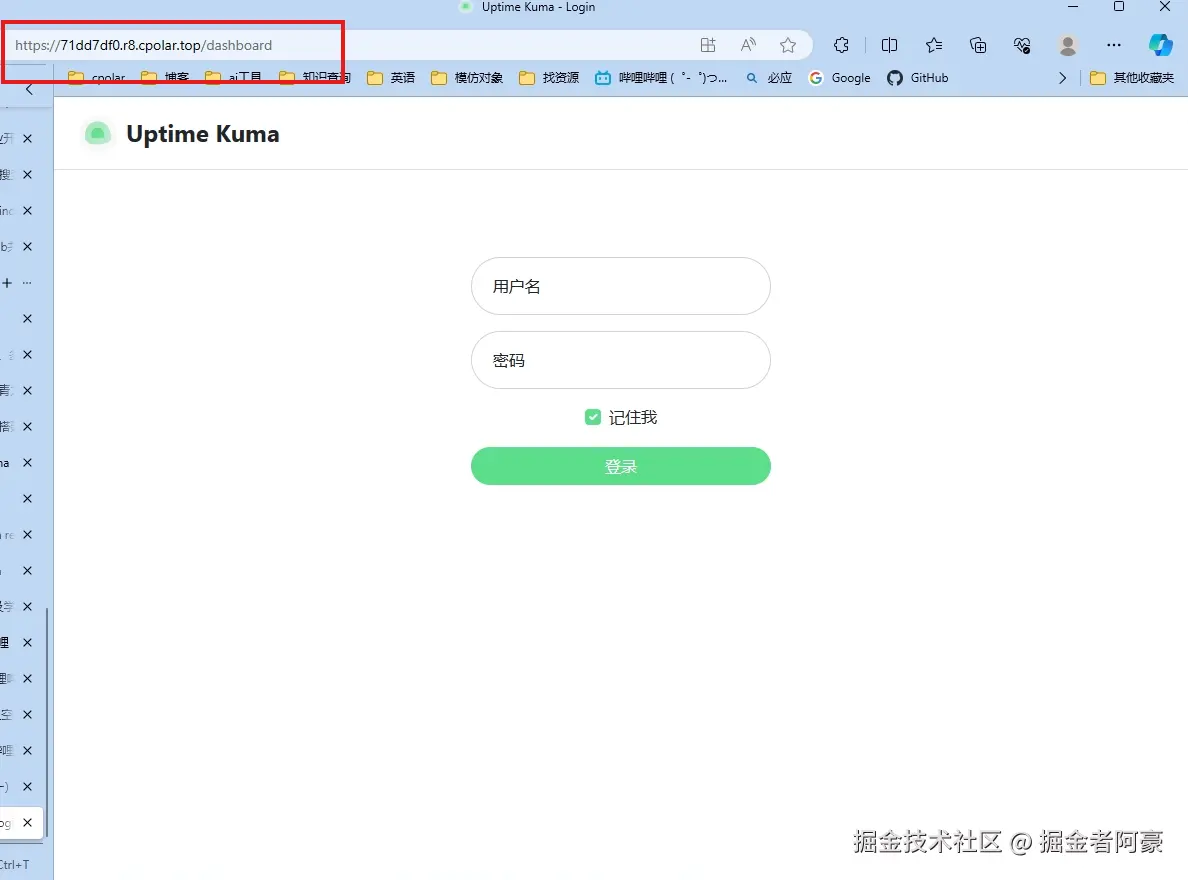Open the user profile avatar

pos(1068,45)
